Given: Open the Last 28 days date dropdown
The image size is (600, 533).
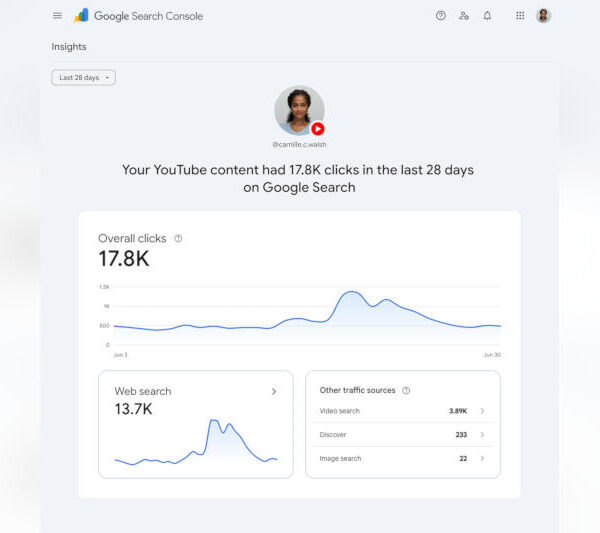Looking at the screenshot, I should coord(83,78).
